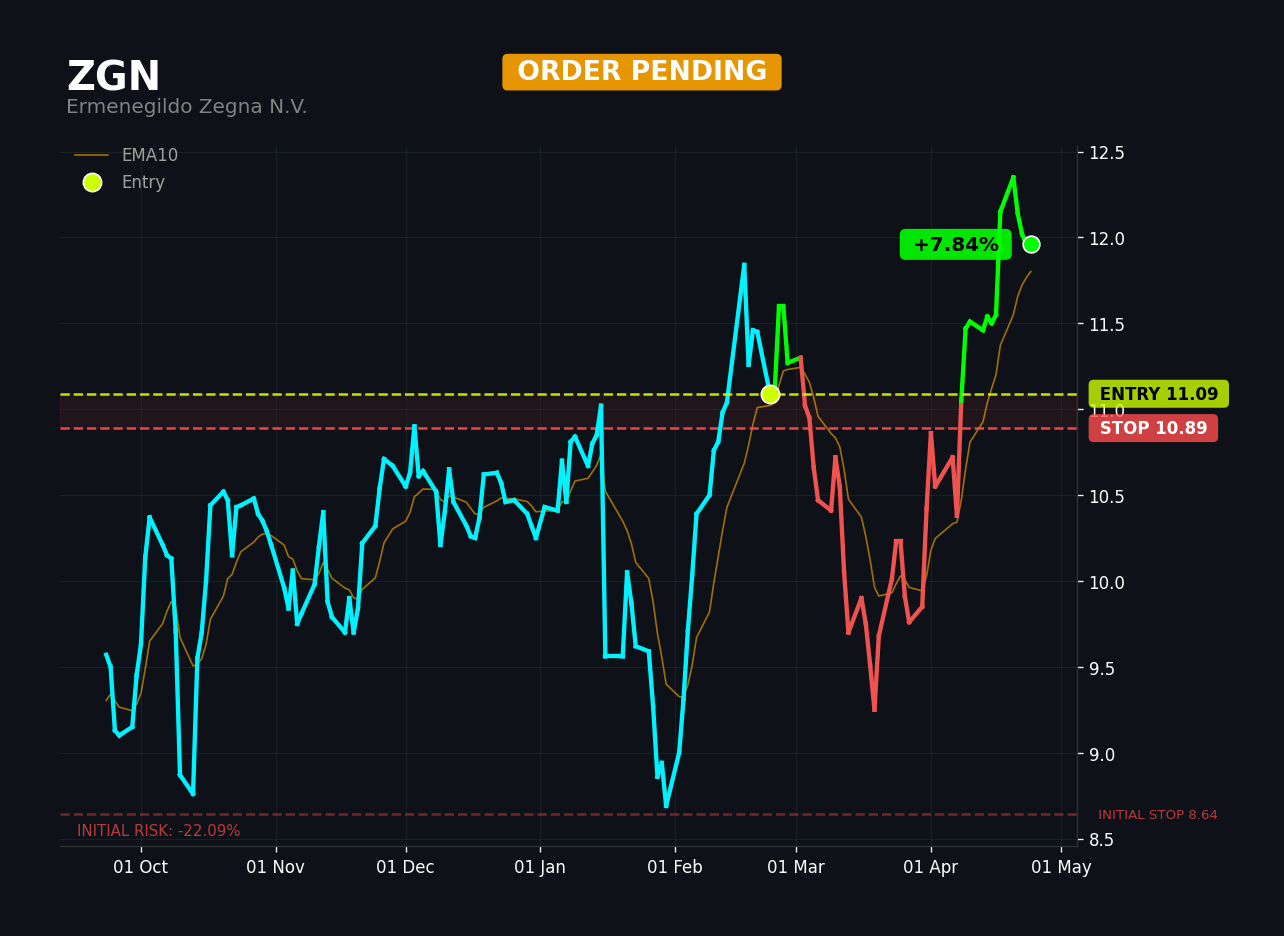This screenshot has height=936, width=1284.
Task: Click the INITIAL RISK: -22.09% text
Action: [x=159, y=831]
